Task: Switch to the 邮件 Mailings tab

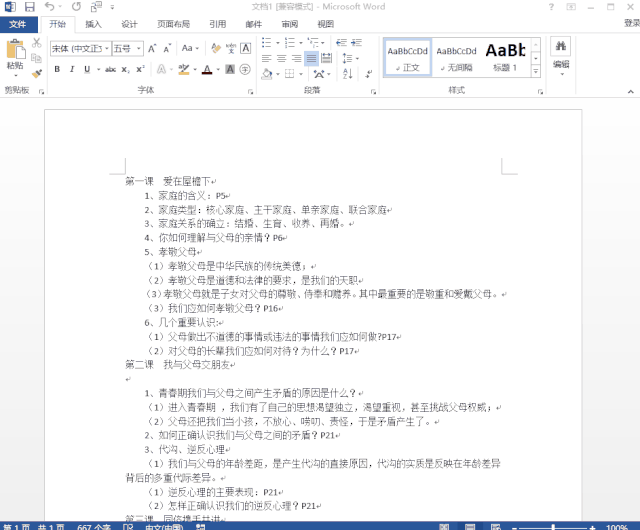Action: tap(253, 24)
